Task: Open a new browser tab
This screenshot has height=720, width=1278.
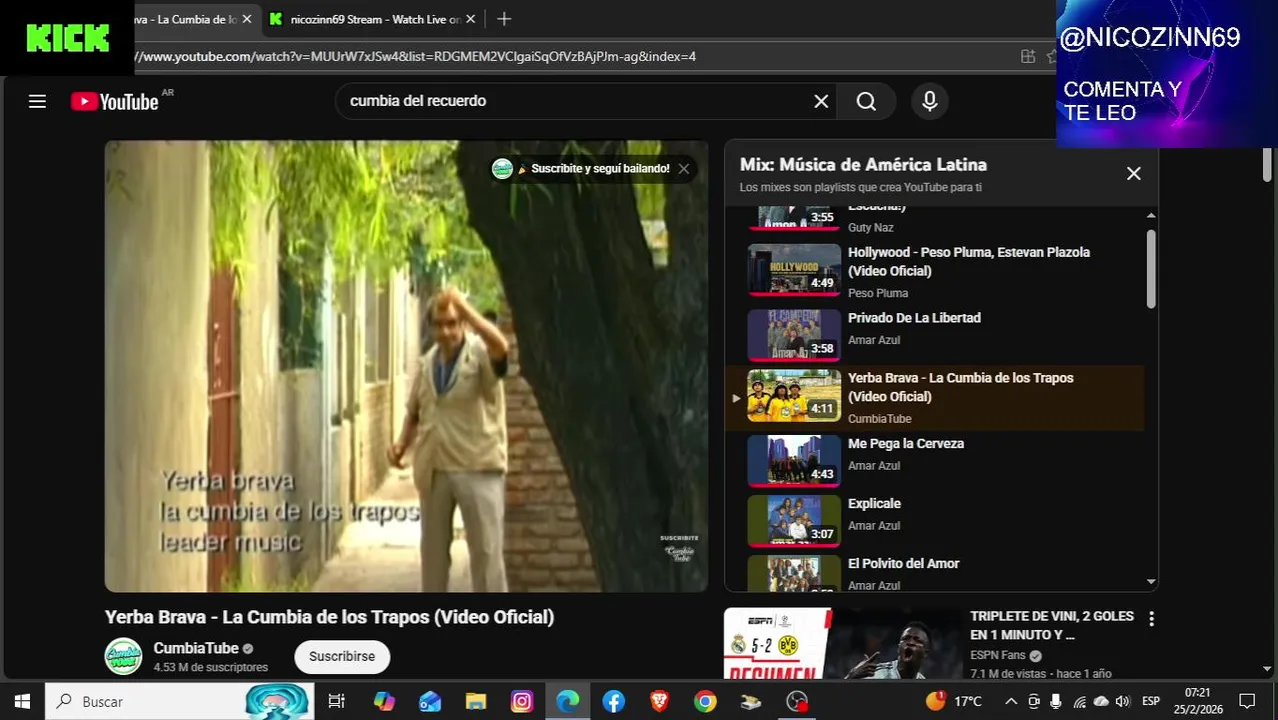Action: [504, 19]
